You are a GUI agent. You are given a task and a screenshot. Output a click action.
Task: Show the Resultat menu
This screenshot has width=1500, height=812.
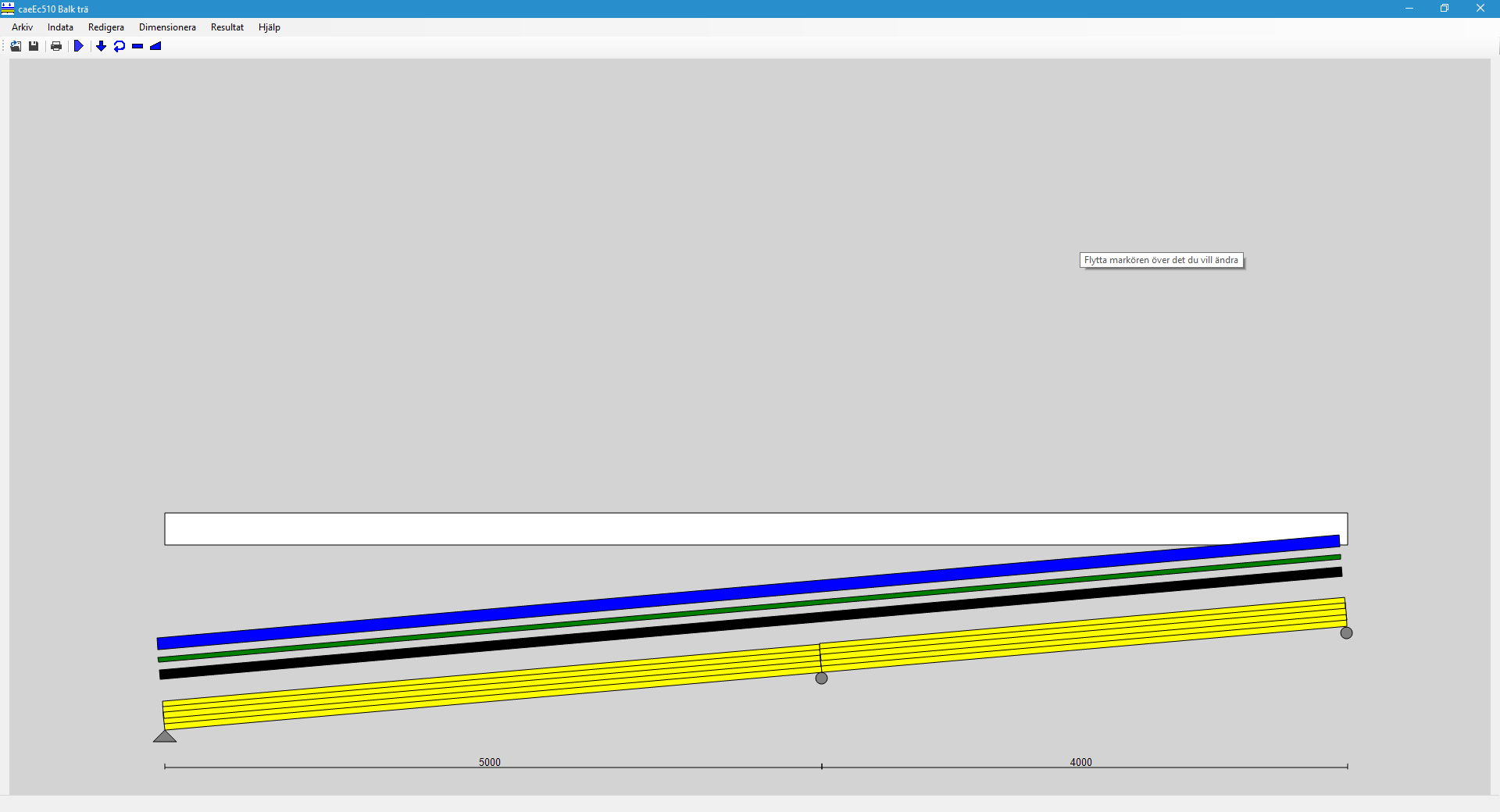(x=227, y=27)
